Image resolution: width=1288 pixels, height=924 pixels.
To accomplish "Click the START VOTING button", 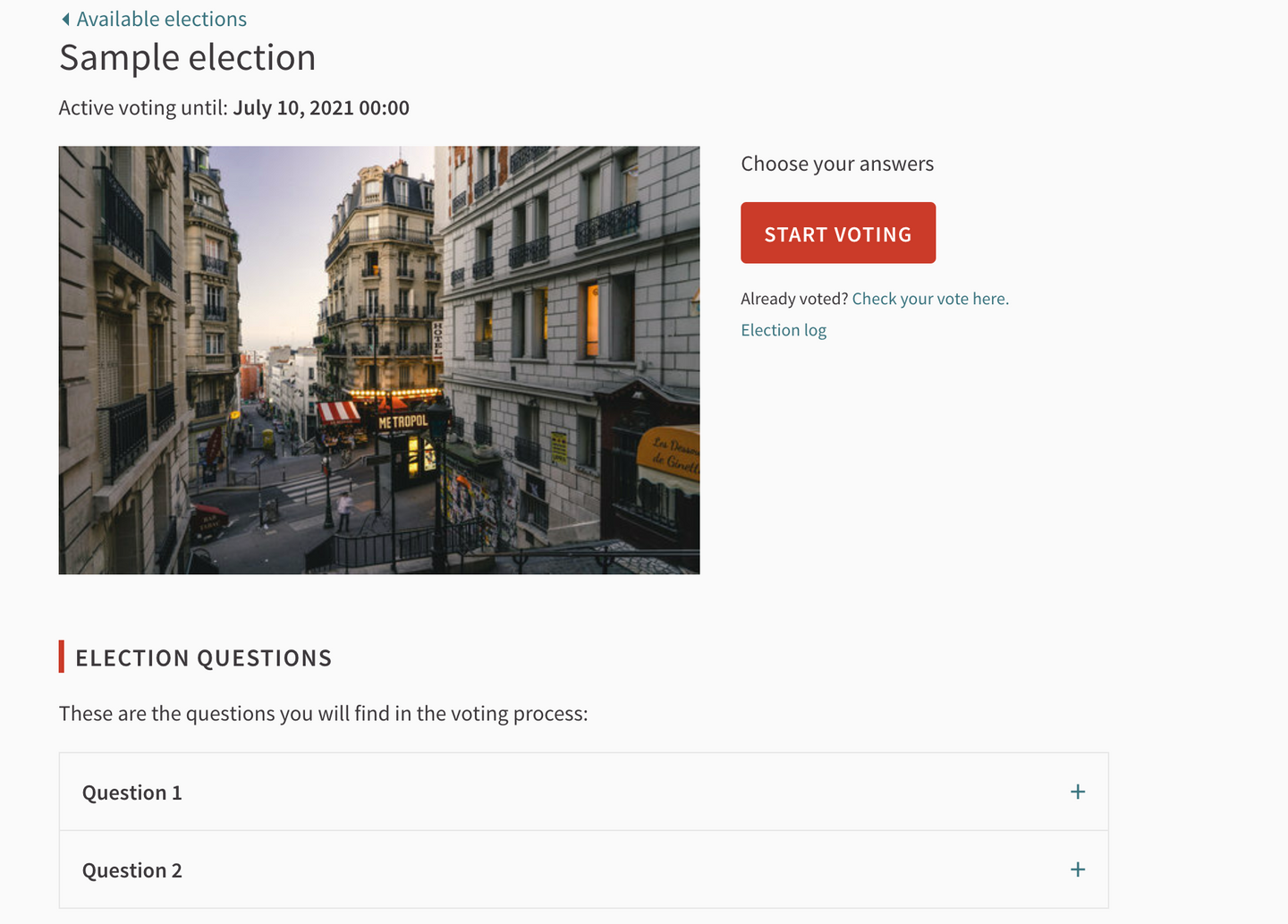I will pos(838,233).
